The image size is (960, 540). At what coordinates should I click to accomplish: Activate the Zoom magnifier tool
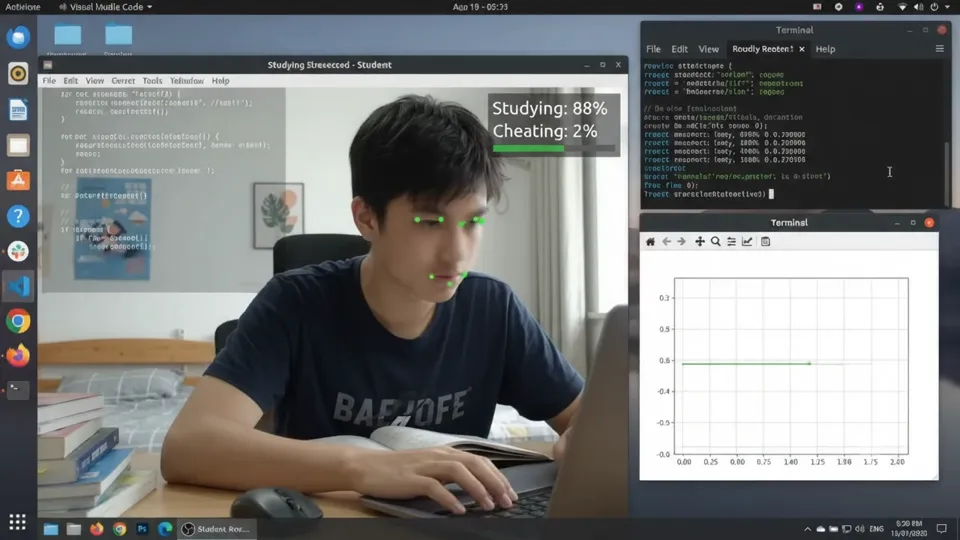[715, 242]
